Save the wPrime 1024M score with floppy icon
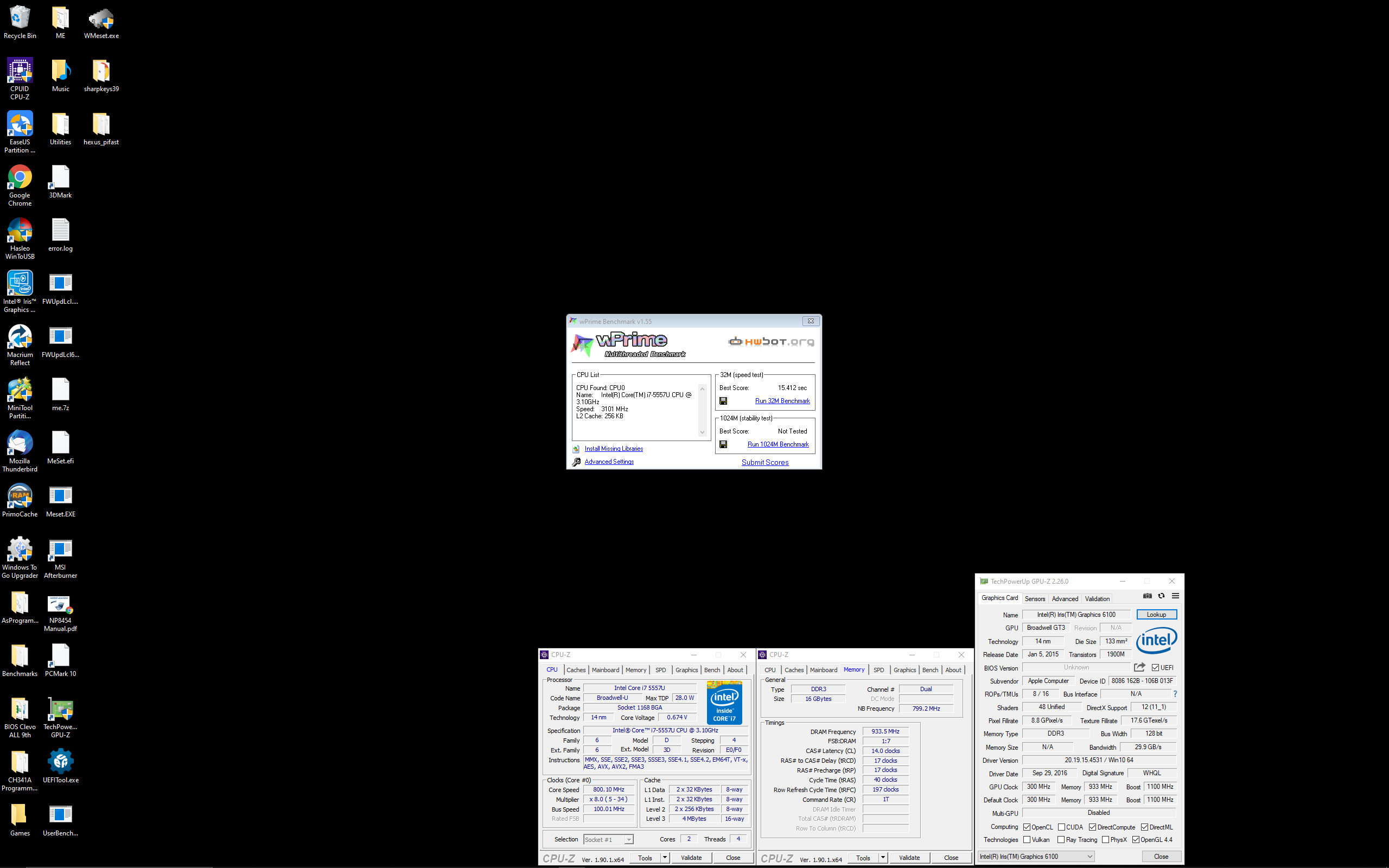The width and height of the screenshot is (1389, 868). point(723,444)
